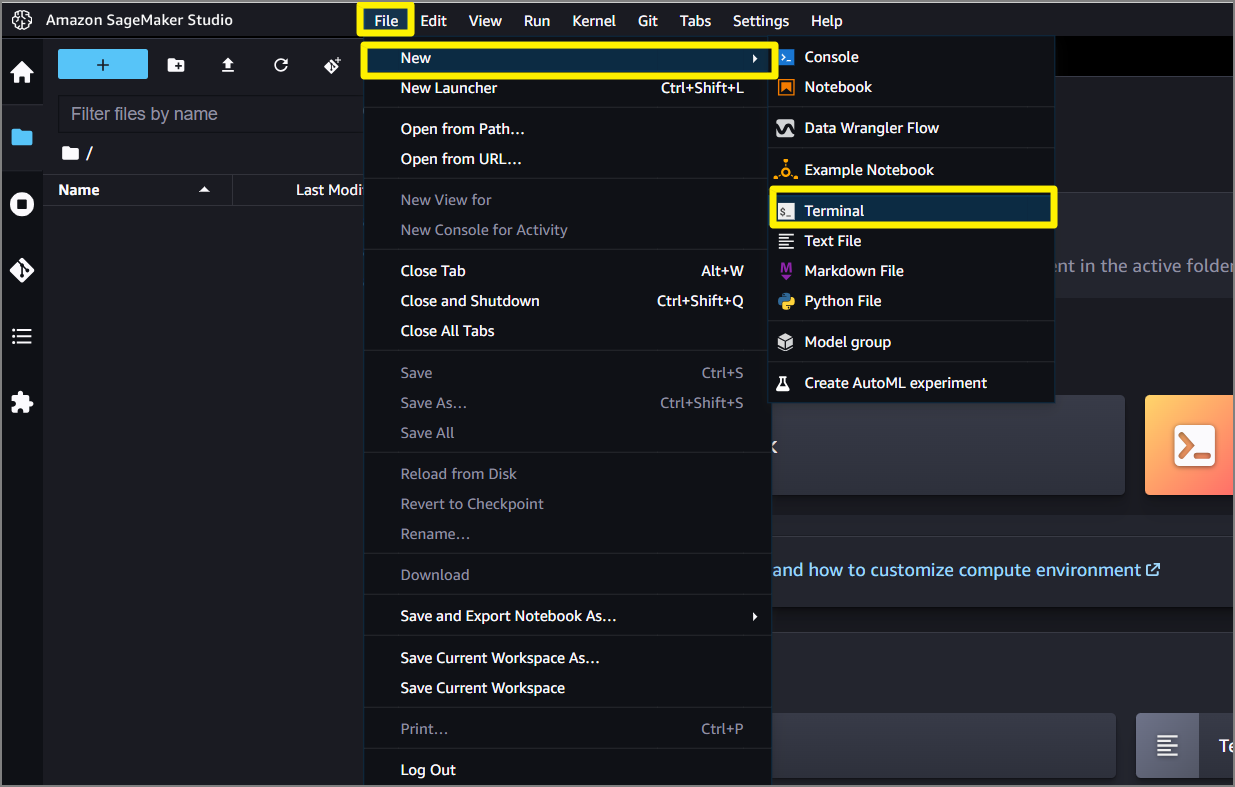Click the Model group cube icon

[x=786, y=342]
